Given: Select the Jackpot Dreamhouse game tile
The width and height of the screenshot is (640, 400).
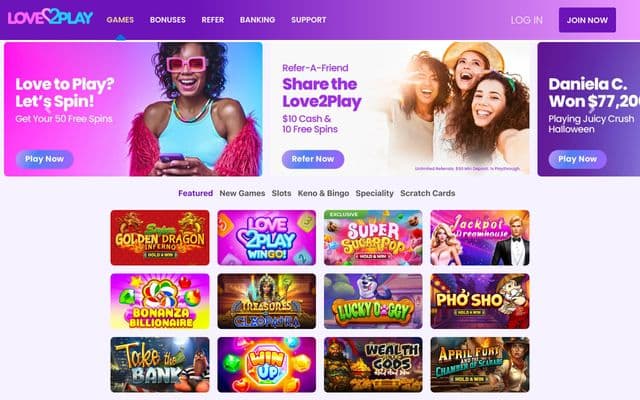Looking at the screenshot, I should (480, 238).
